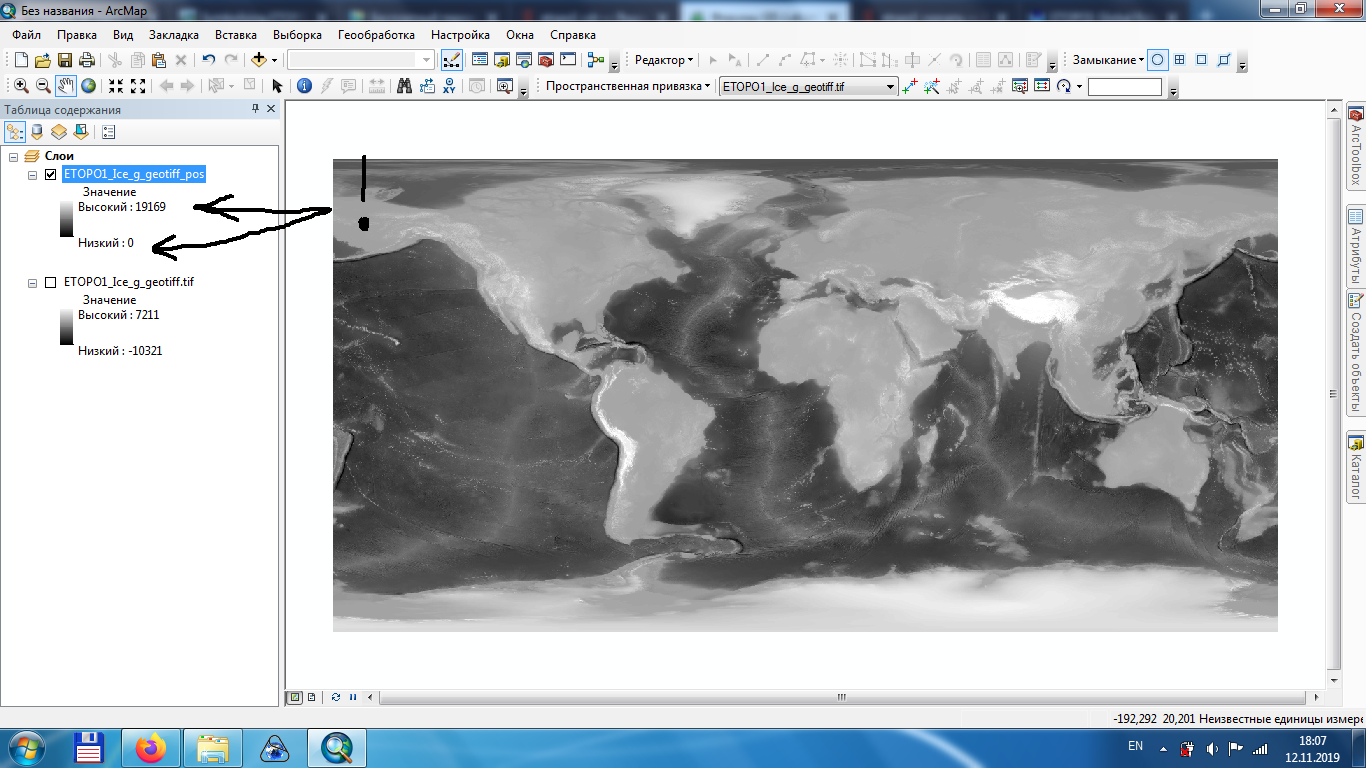Open the Find binoculars tool
Screen dimensions: 1366x768
pos(404,86)
